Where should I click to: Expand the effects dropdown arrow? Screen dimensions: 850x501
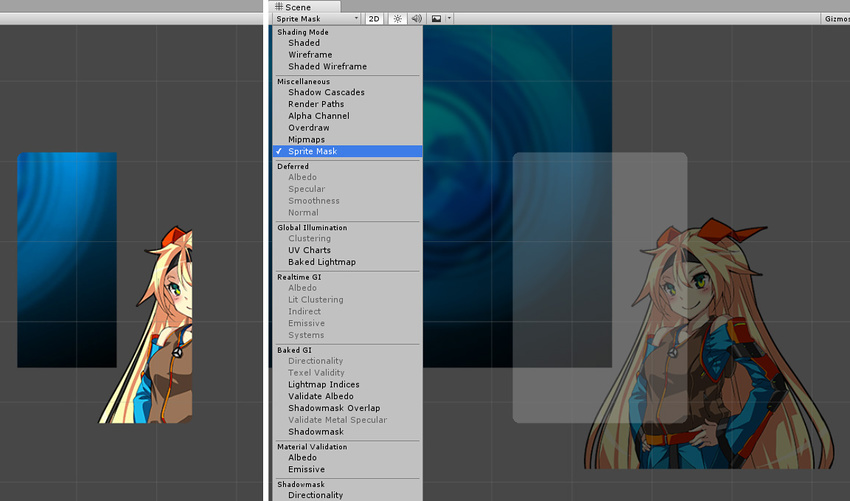450,18
